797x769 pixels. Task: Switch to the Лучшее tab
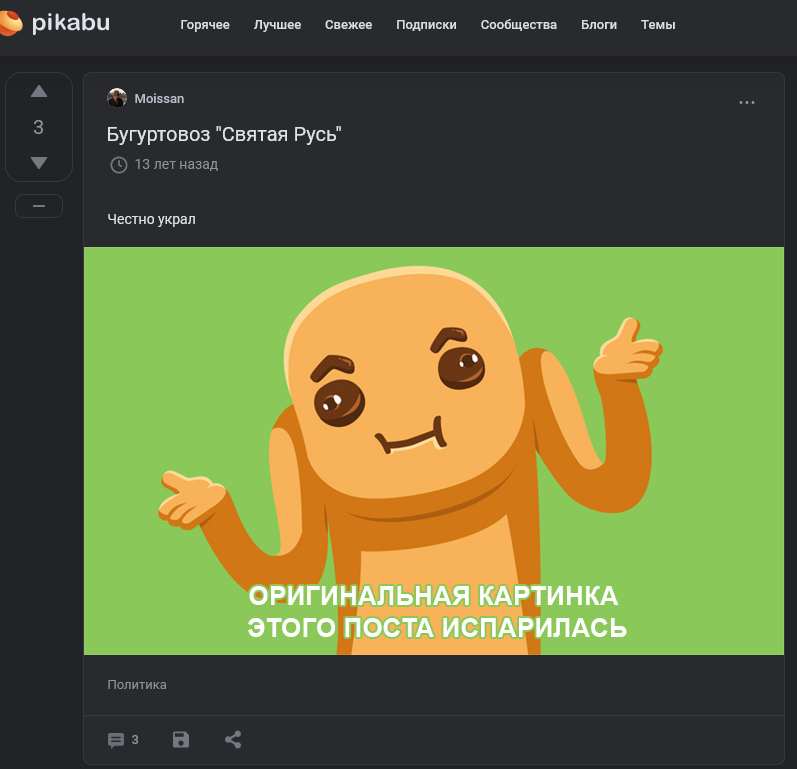click(x=278, y=25)
